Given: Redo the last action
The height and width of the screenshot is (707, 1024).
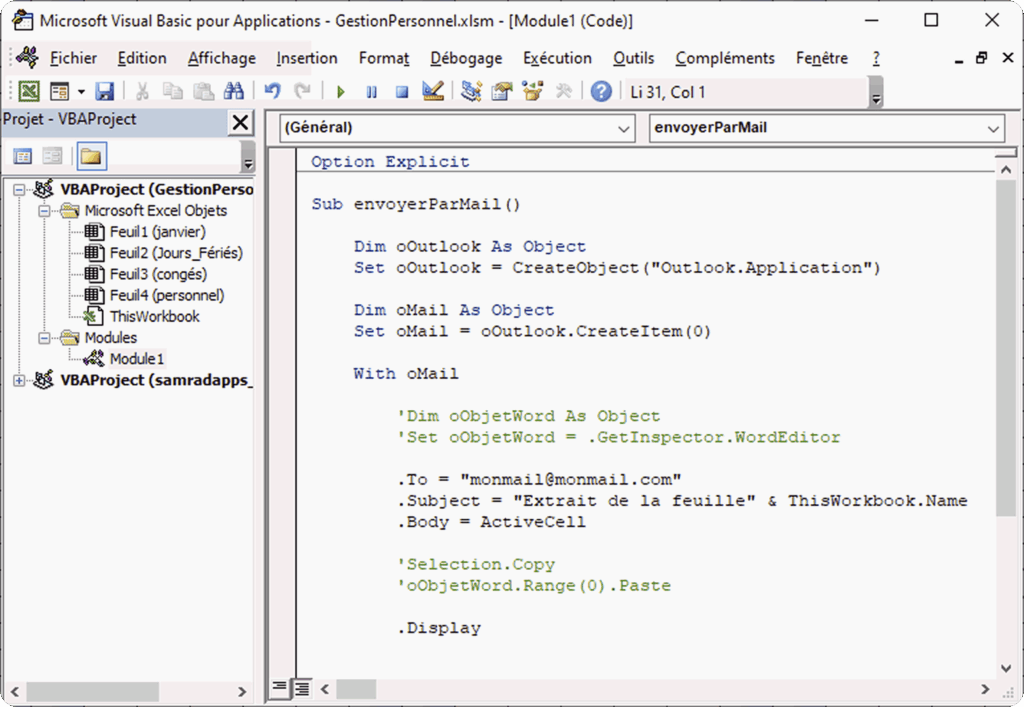Looking at the screenshot, I should [x=302, y=91].
